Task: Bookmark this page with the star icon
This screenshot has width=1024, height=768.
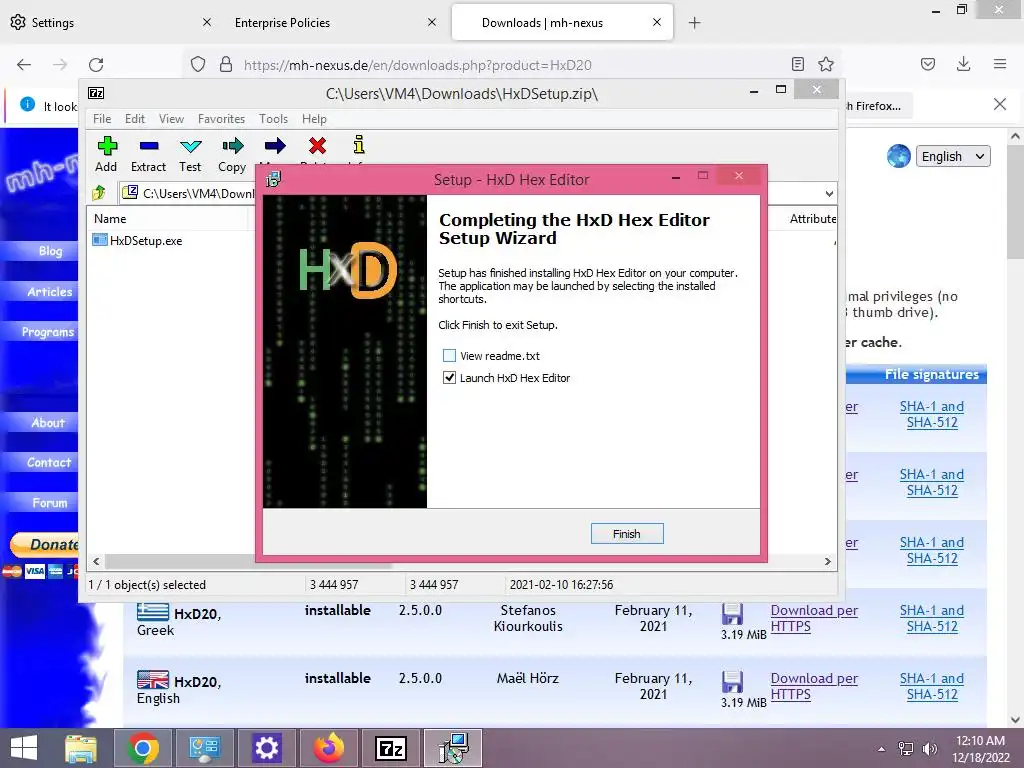Action: pyautogui.click(x=826, y=64)
